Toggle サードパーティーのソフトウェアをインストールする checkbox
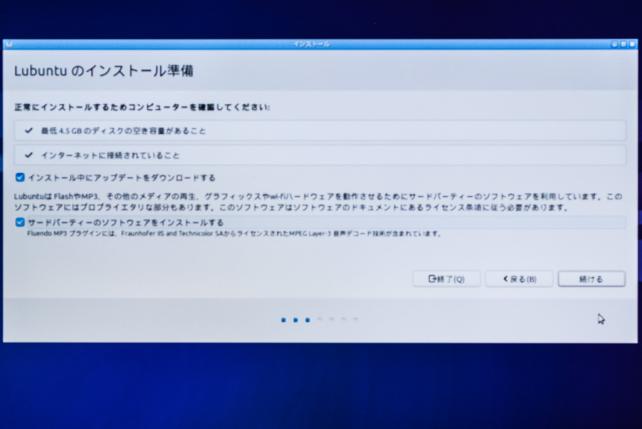Image resolution: width=642 pixels, height=429 pixels. tap(20, 222)
